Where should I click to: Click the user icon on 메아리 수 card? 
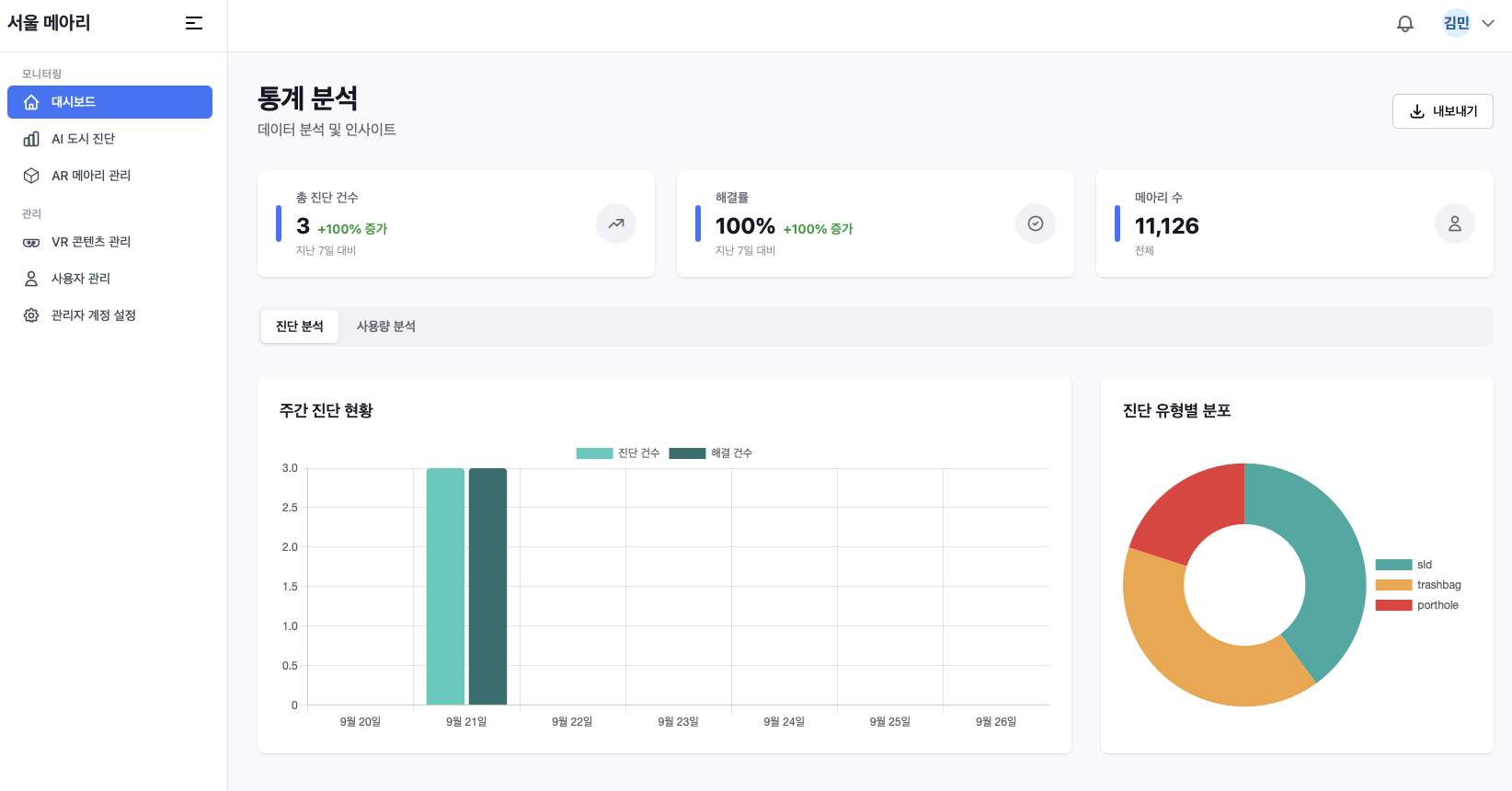1455,224
